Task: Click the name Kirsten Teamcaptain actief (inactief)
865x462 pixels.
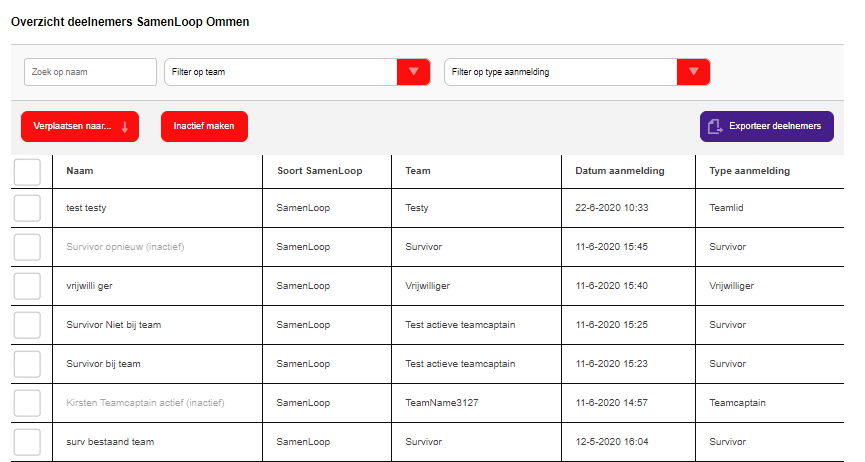Action: pyautogui.click(x=145, y=403)
